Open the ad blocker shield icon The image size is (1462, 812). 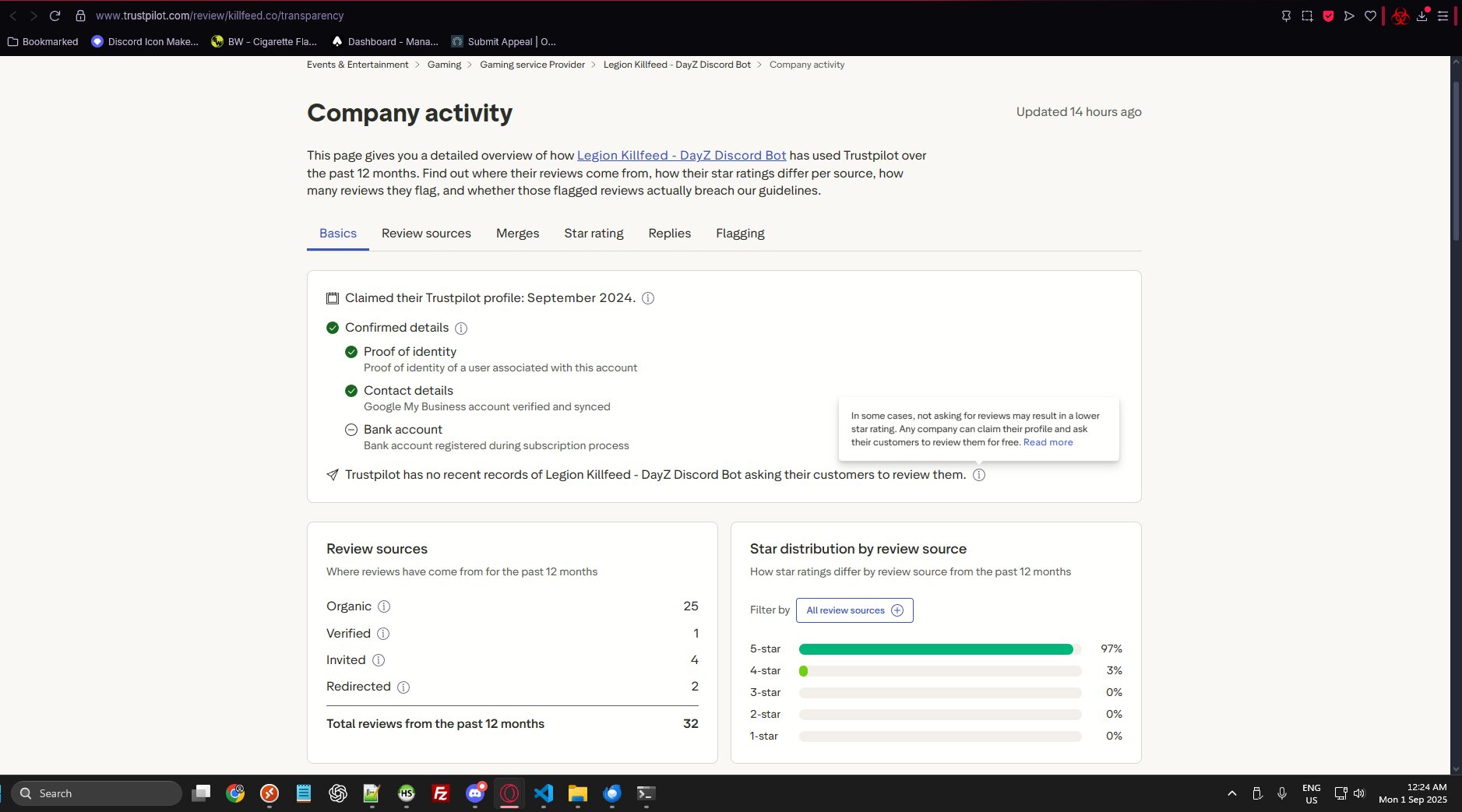point(1328,16)
